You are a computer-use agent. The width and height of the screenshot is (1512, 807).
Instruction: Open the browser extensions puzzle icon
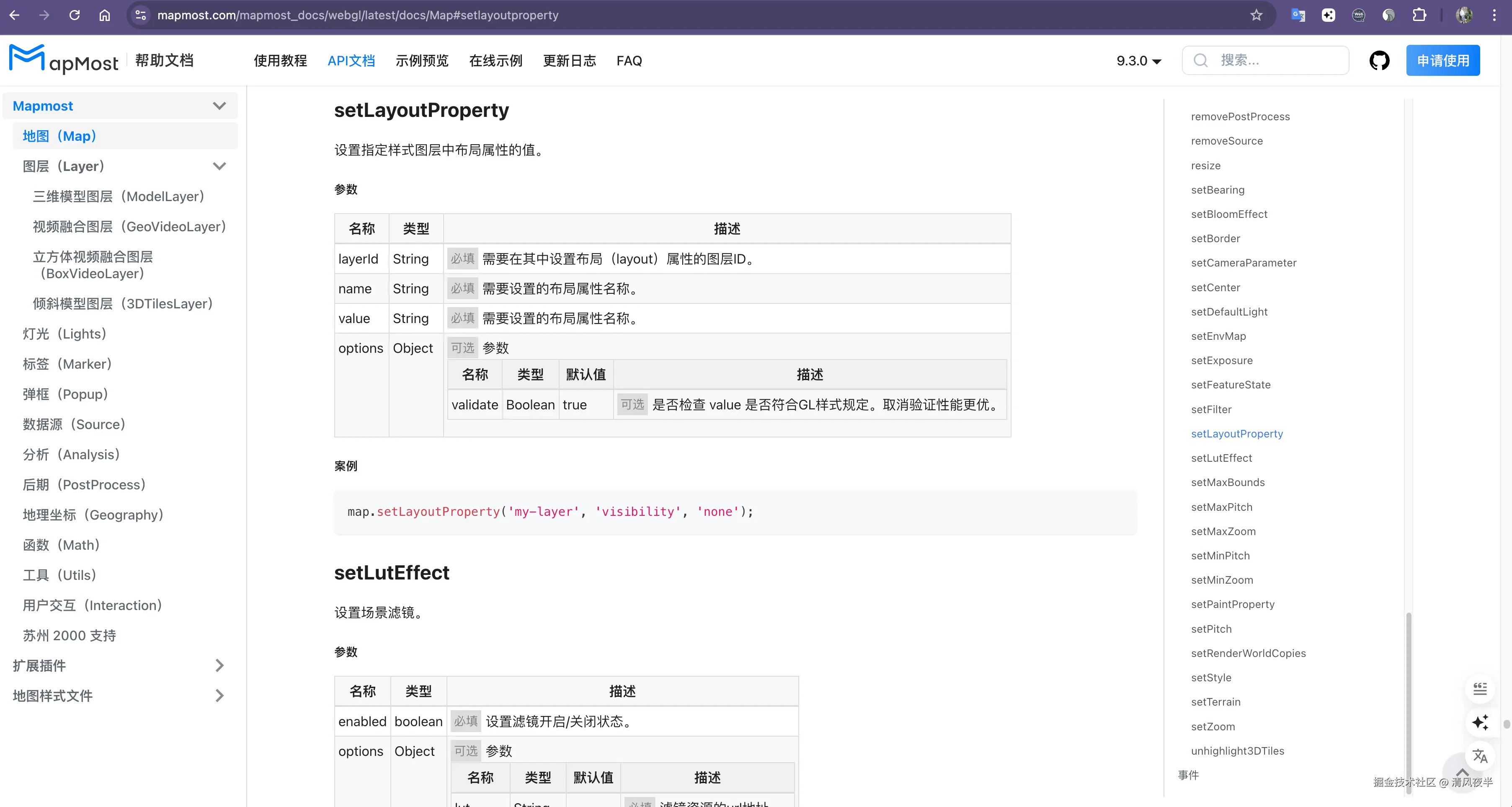click(x=1419, y=15)
